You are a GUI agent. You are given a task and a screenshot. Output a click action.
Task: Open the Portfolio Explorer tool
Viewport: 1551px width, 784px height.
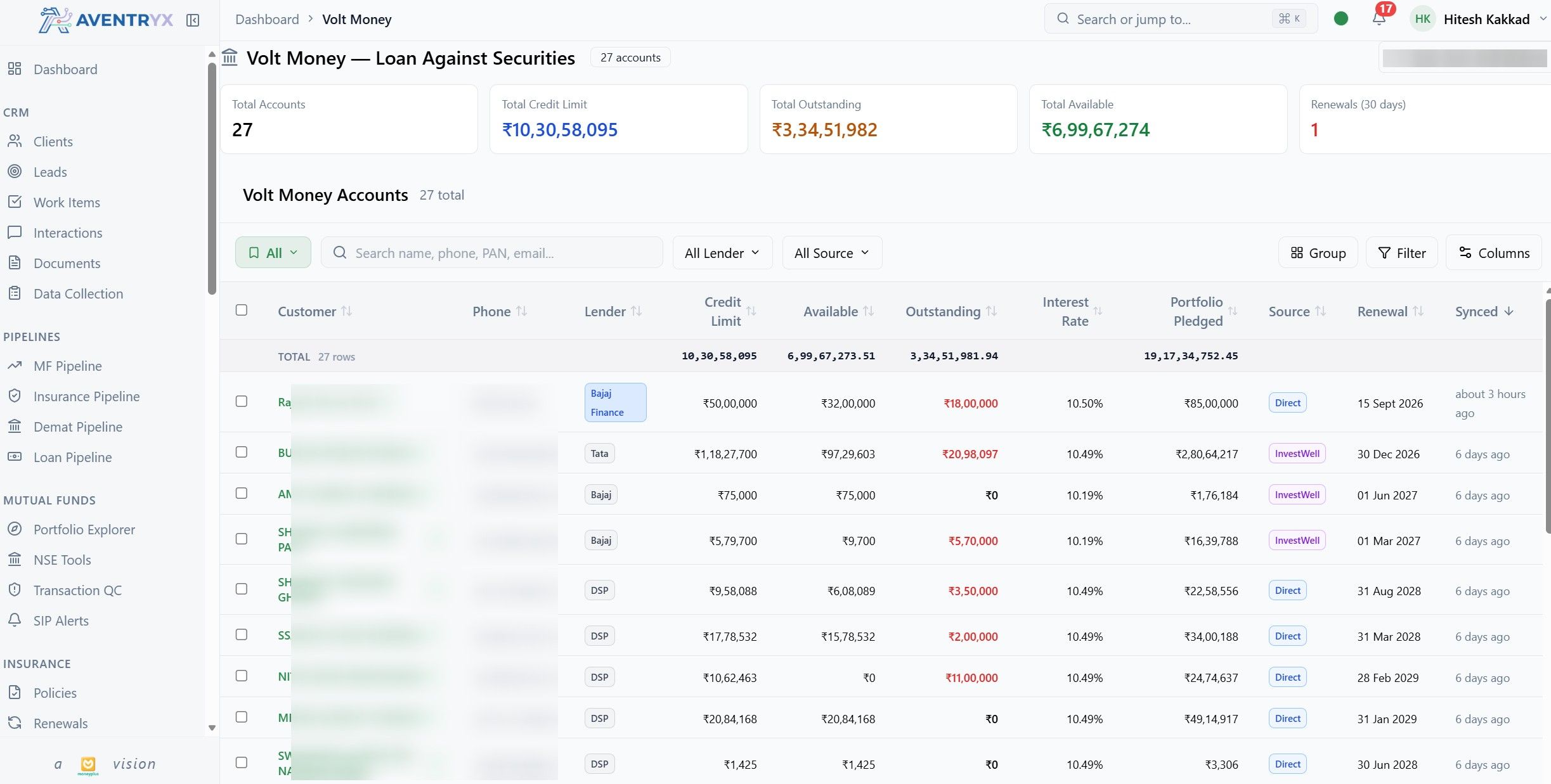tap(84, 529)
